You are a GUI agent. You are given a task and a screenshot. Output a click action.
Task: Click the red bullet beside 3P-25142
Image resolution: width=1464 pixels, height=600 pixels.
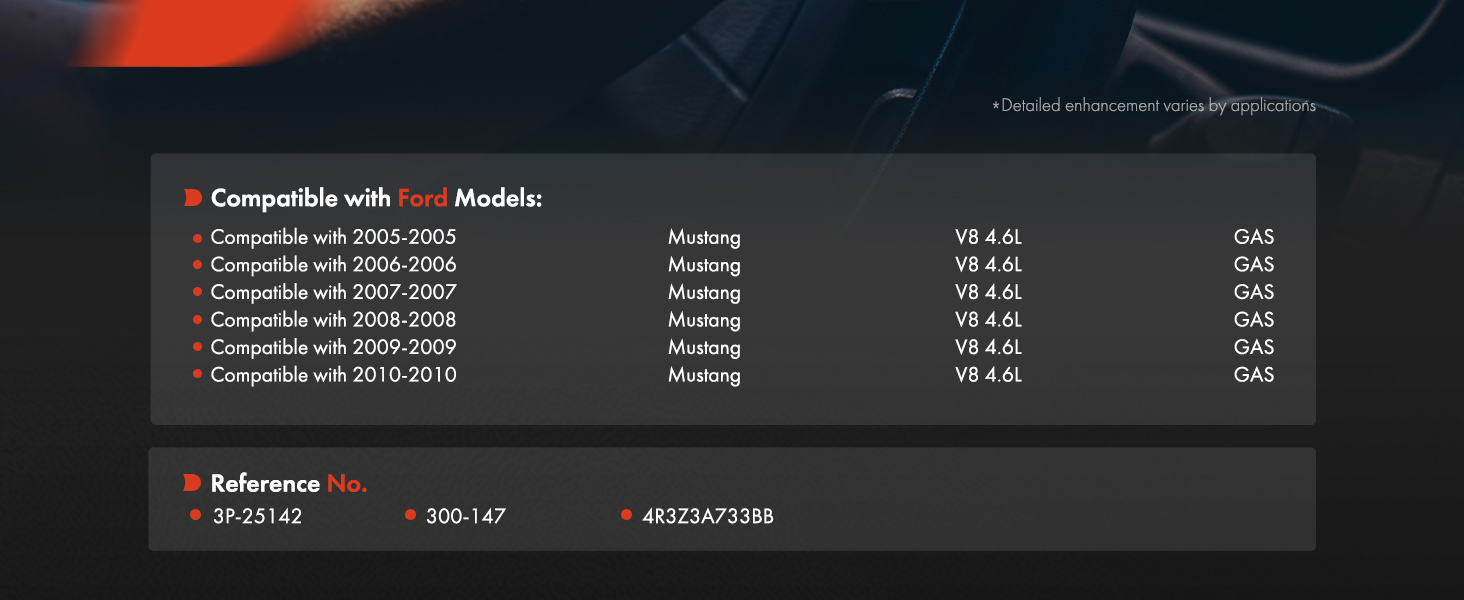click(x=196, y=515)
